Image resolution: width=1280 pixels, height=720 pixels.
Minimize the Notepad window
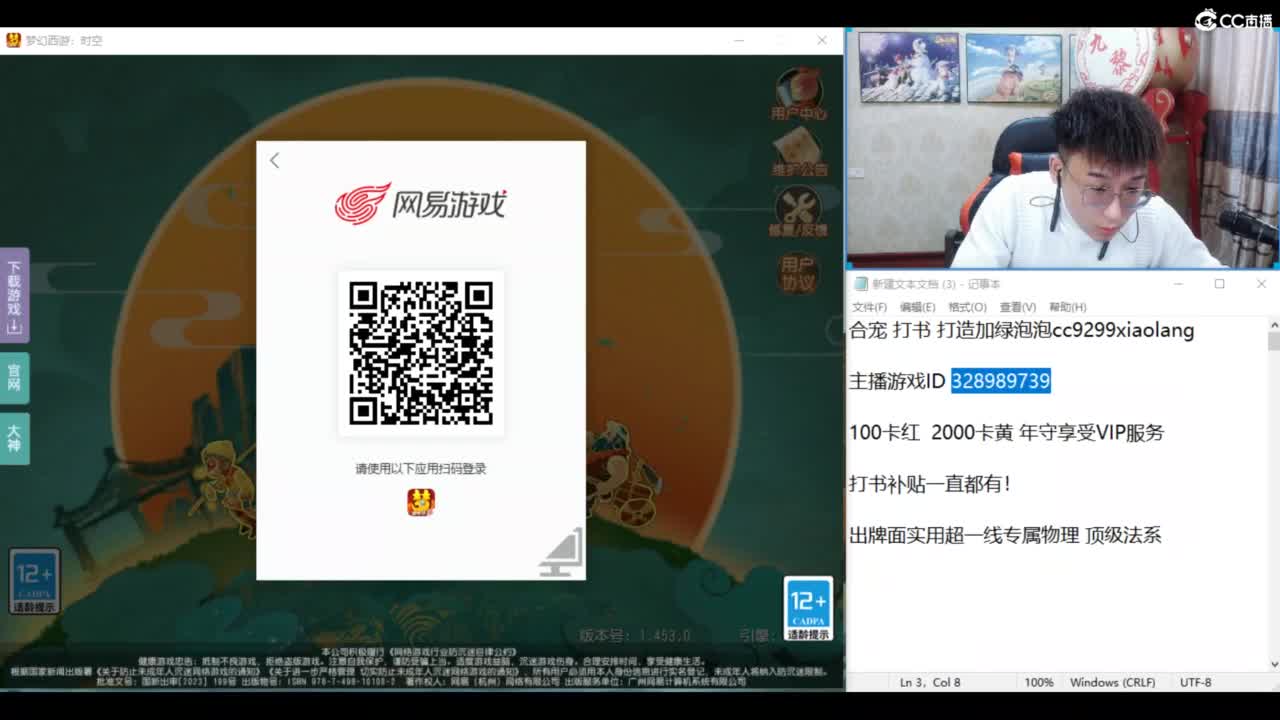[1178, 284]
